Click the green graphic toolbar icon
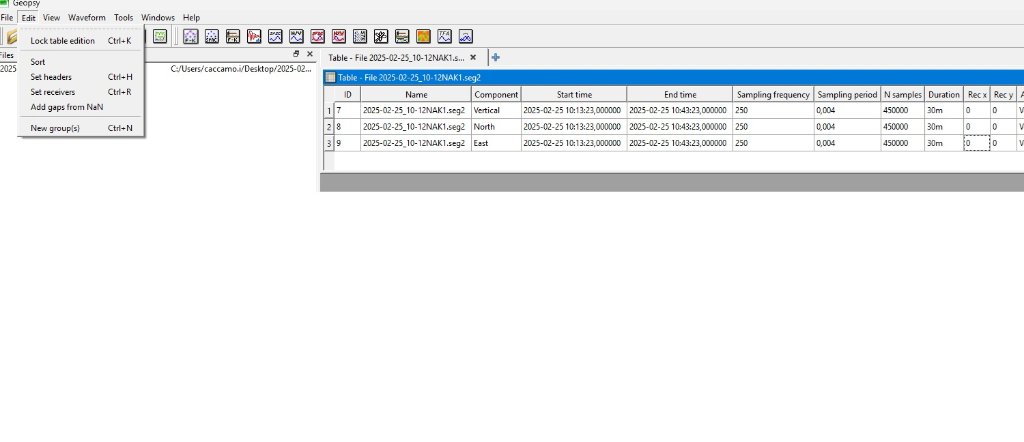Viewport: 1024px width, 442px height. tap(160, 36)
